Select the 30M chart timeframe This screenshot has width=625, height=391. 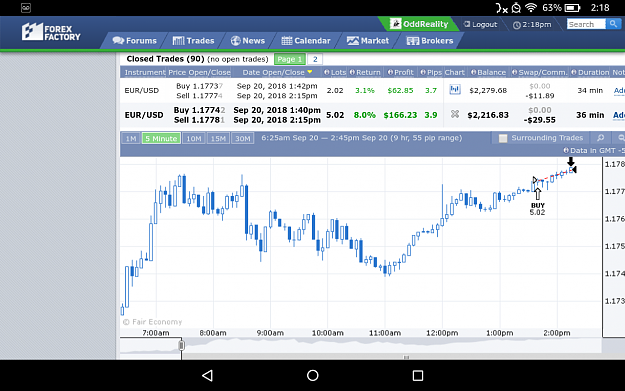(243, 138)
